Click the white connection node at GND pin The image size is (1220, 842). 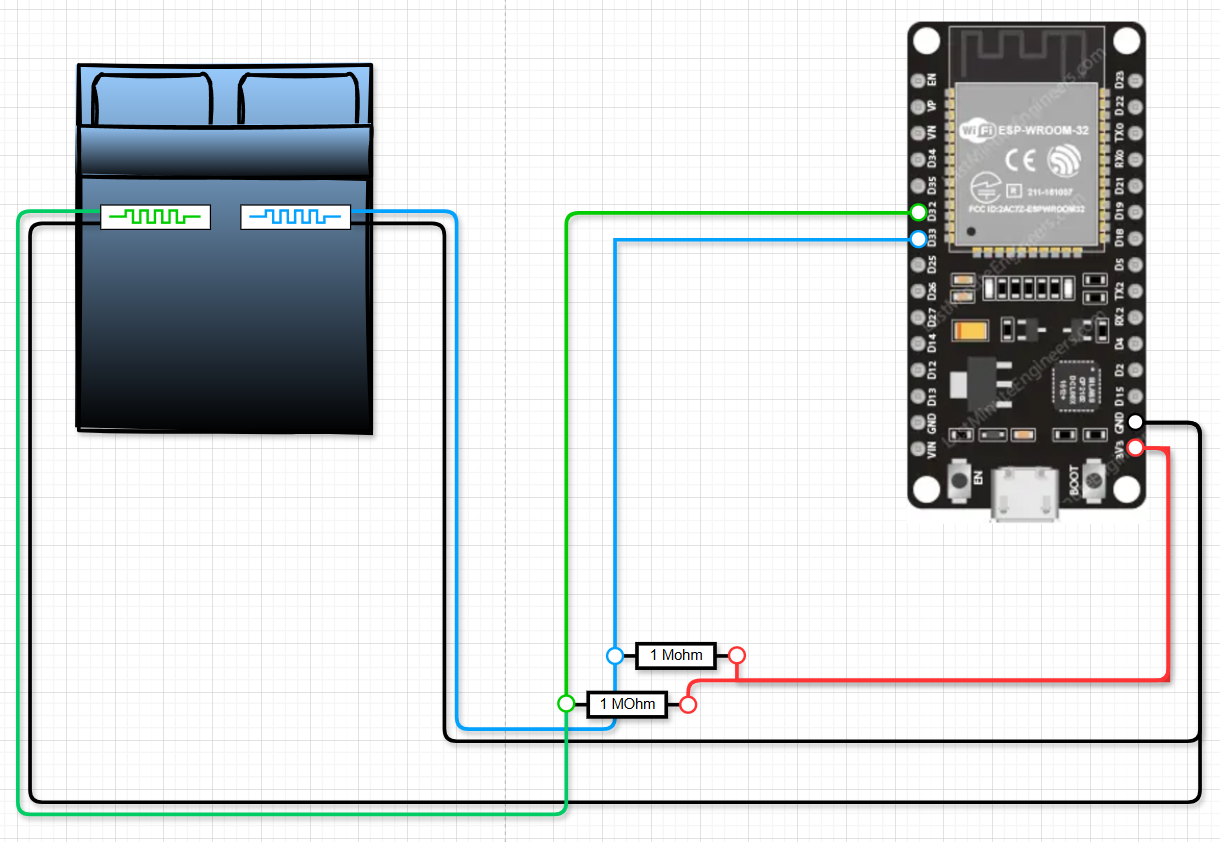(x=1135, y=423)
